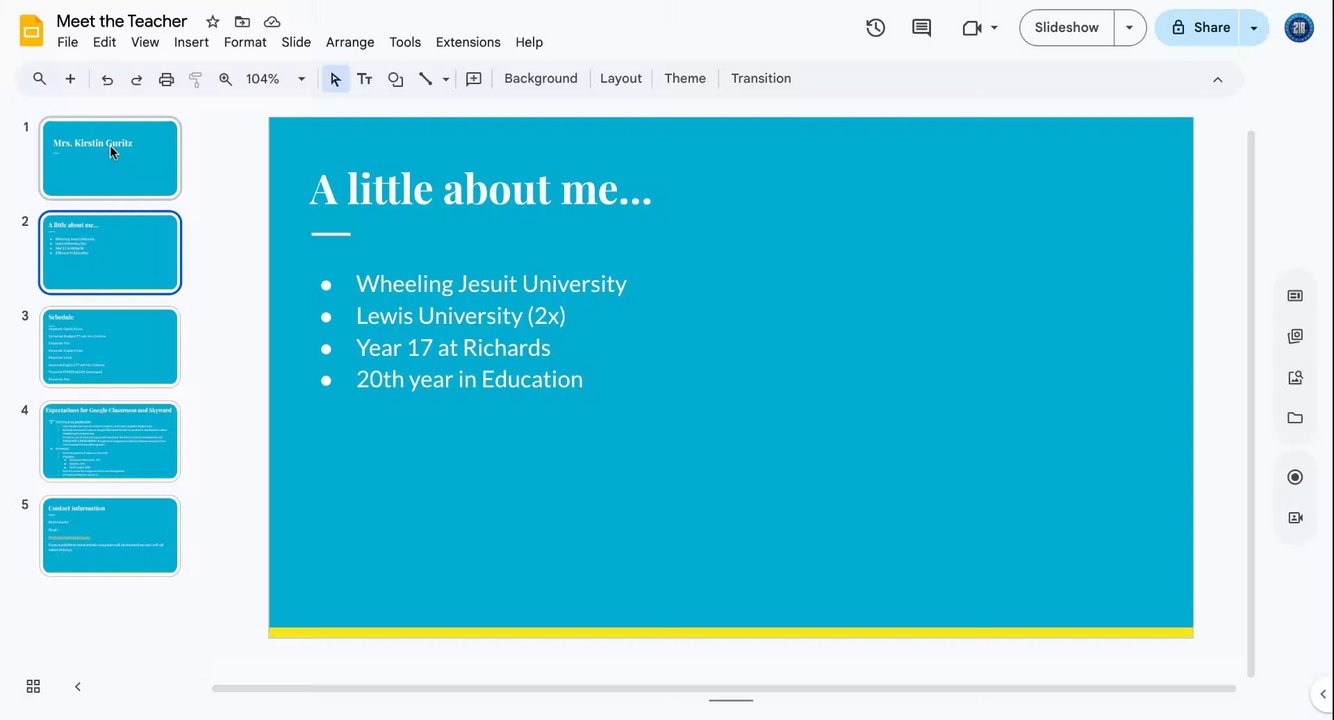1334x720 pixels.
Task: Open the comments panel icon
Action: tap(922, 28)
